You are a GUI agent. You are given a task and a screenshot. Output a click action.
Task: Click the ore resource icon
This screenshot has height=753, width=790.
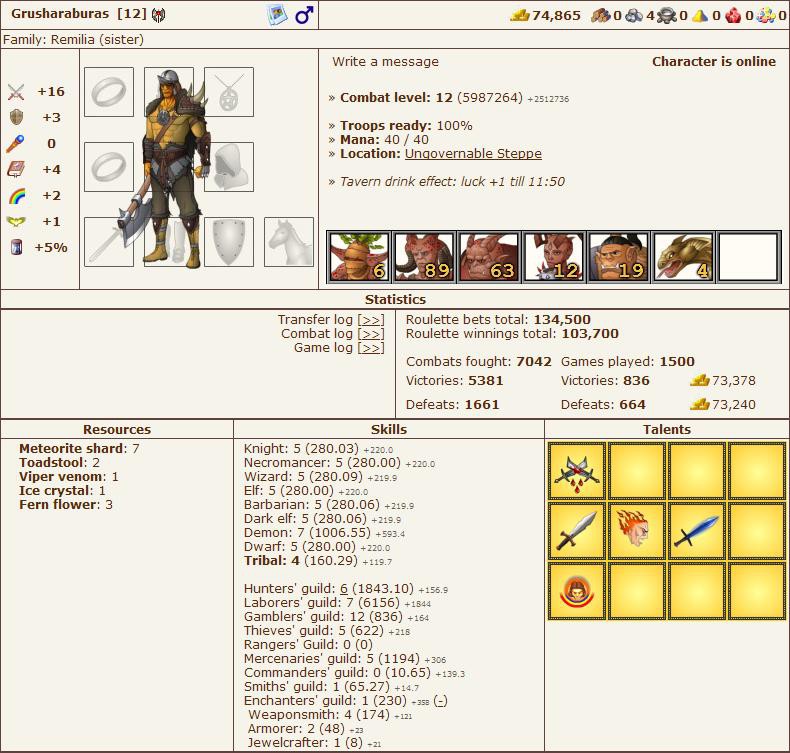click(634, 16)
